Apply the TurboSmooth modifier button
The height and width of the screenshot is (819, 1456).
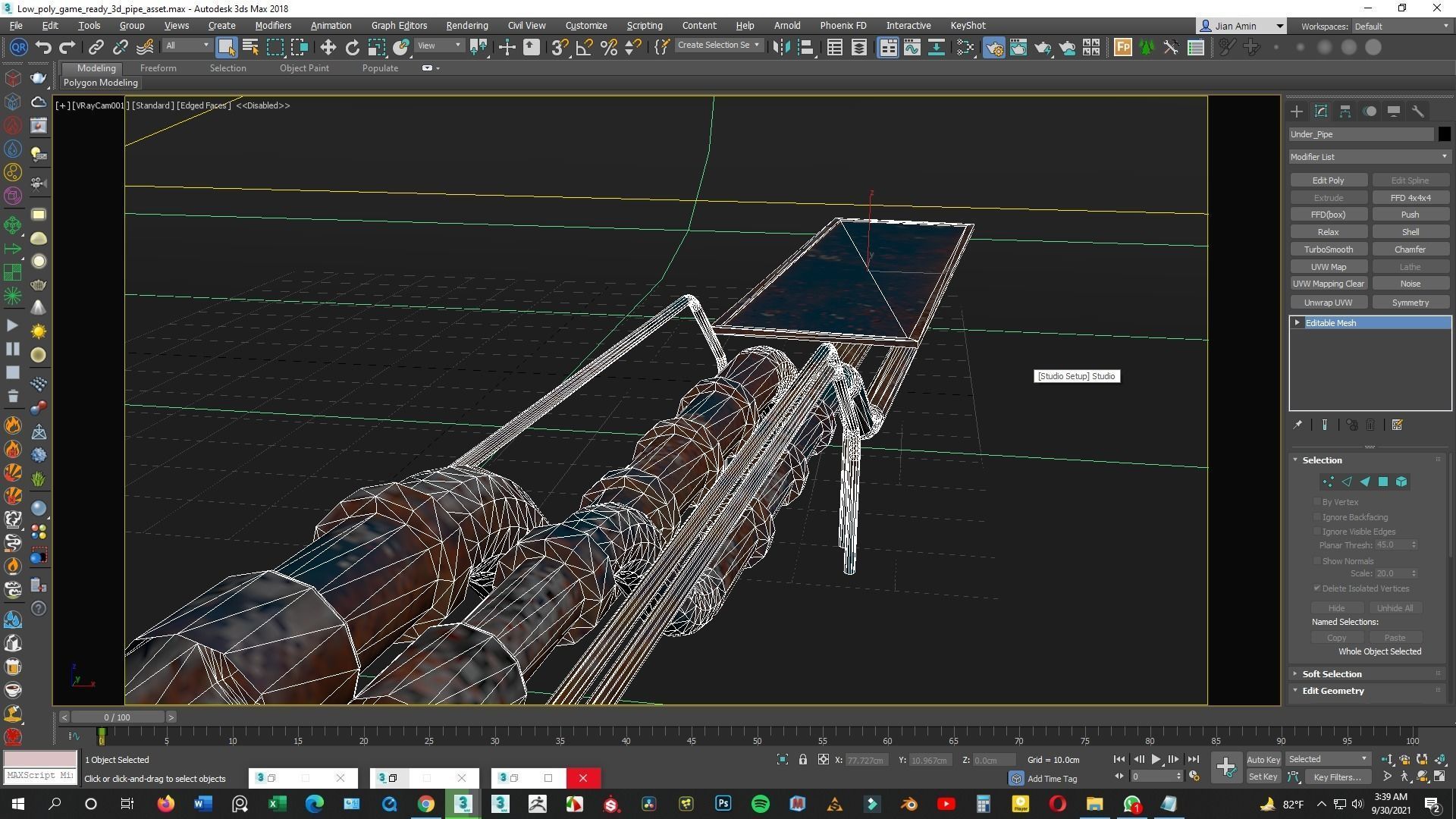[1328, 249]
